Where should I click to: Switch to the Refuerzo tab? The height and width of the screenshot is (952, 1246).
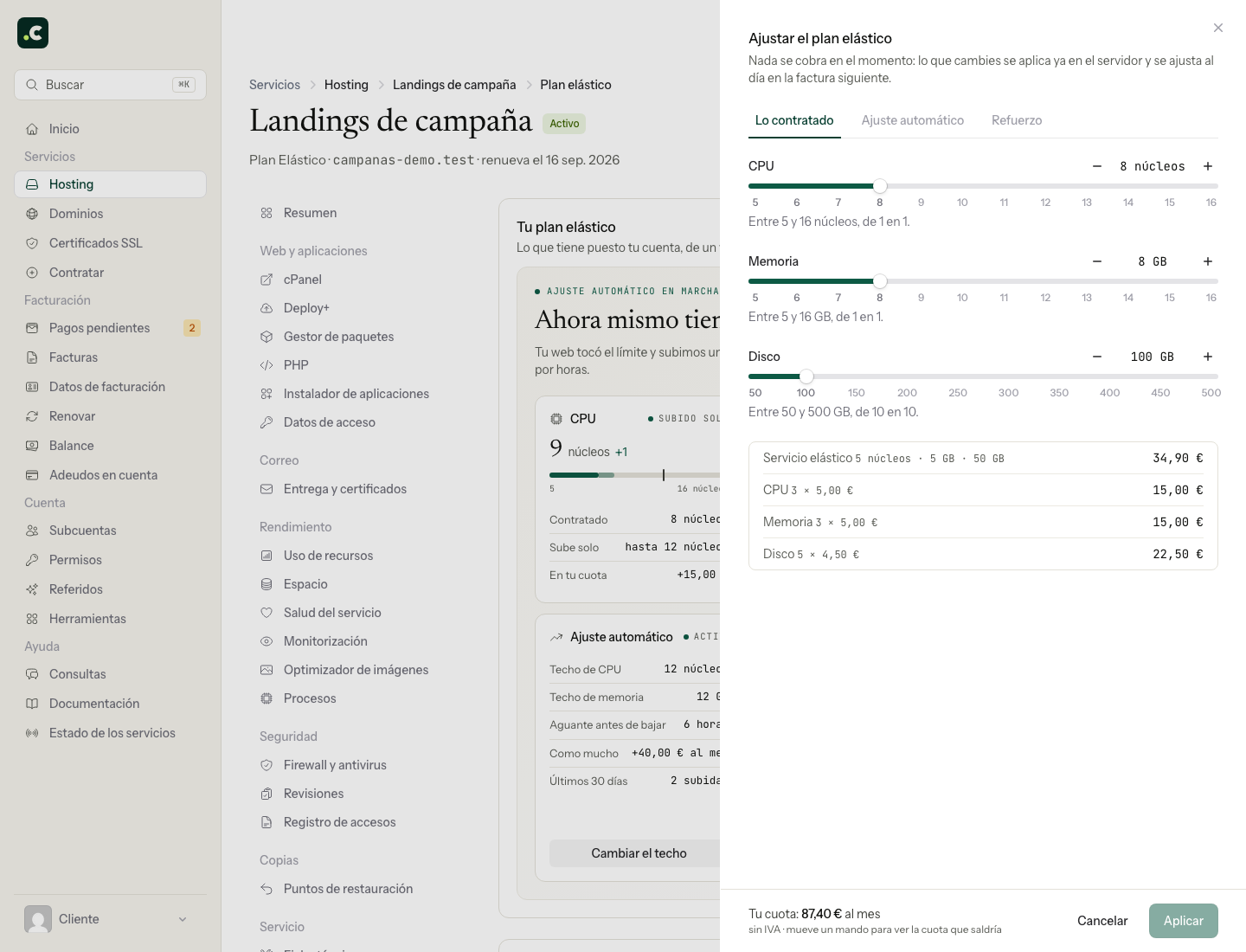[x=1017, y=120]
